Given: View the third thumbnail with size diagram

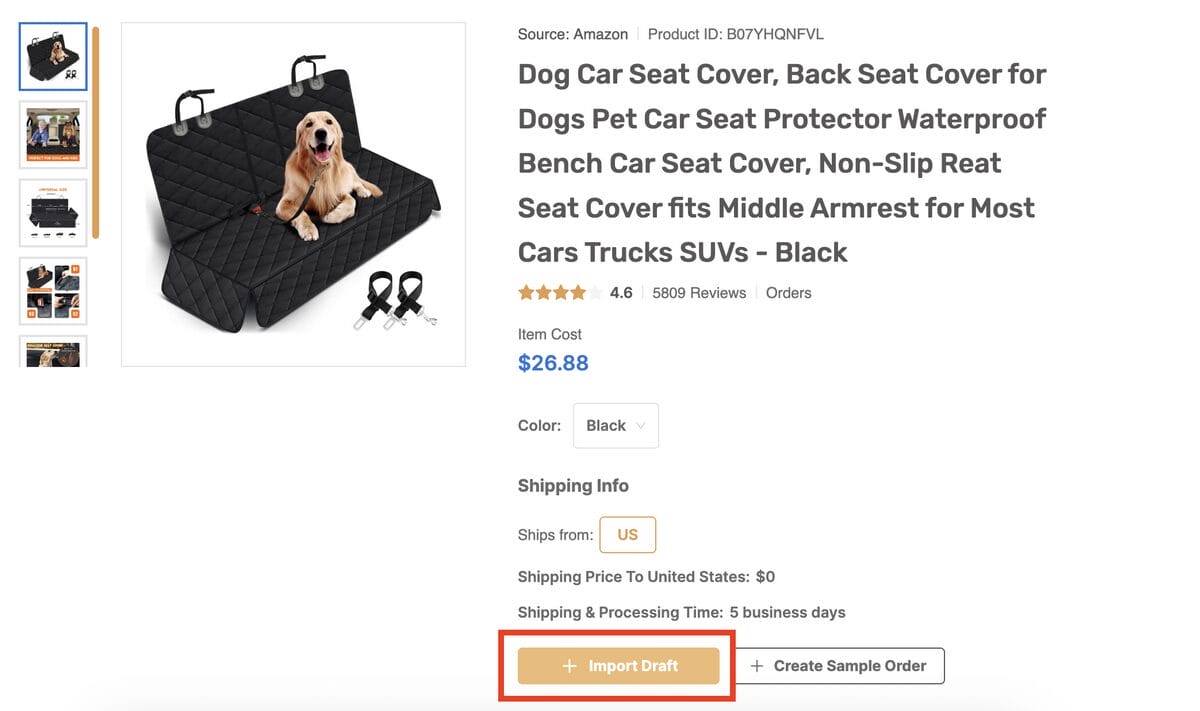Looking at the screenshot, I should 53,213.
